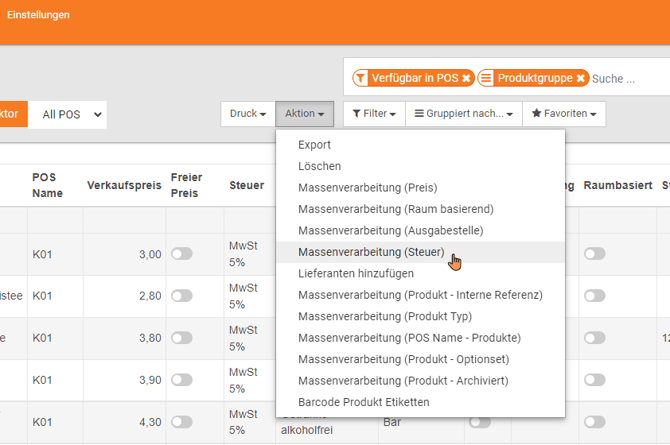
Task: Toggle Freier Preis switch for 2,80 row
Action: click(x=181, y=296)
